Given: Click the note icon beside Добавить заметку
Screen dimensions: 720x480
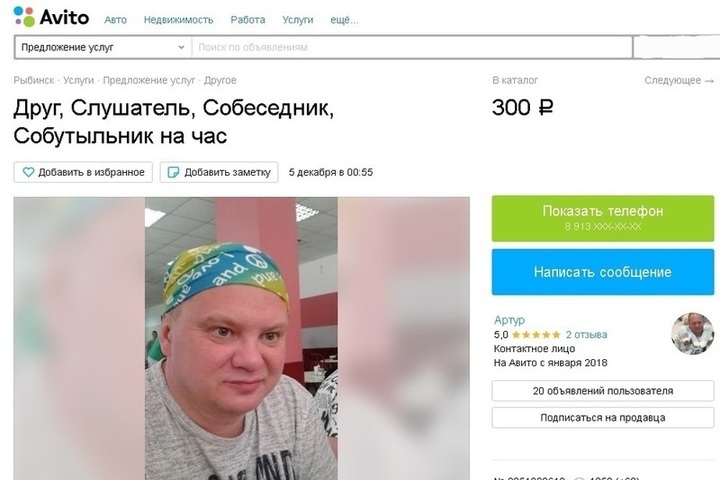Looking at the screenshot, I should (173, 172).
